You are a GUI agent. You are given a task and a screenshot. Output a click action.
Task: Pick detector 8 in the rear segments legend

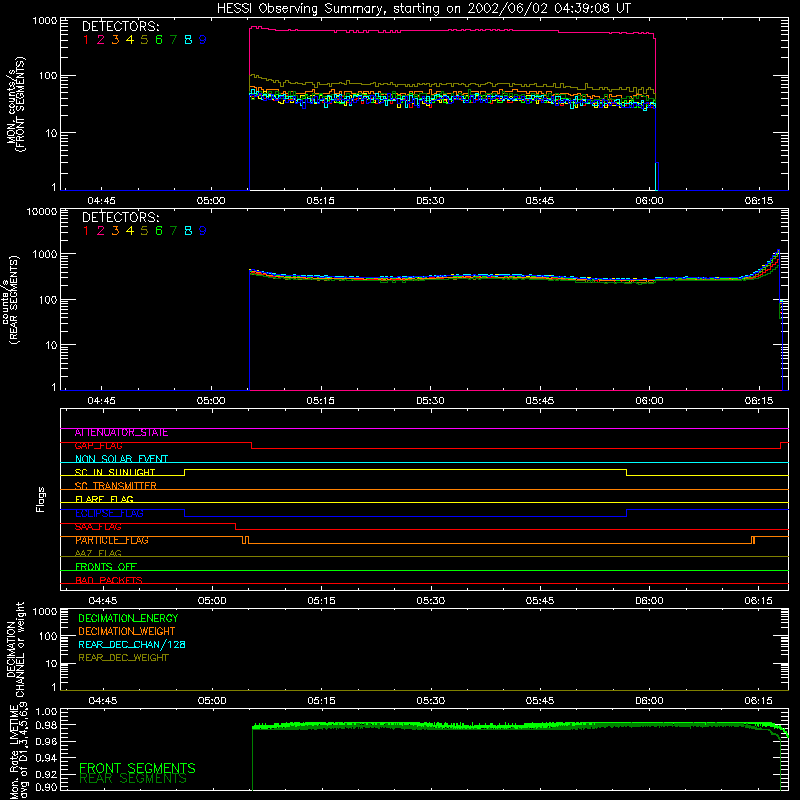[188, 231]
